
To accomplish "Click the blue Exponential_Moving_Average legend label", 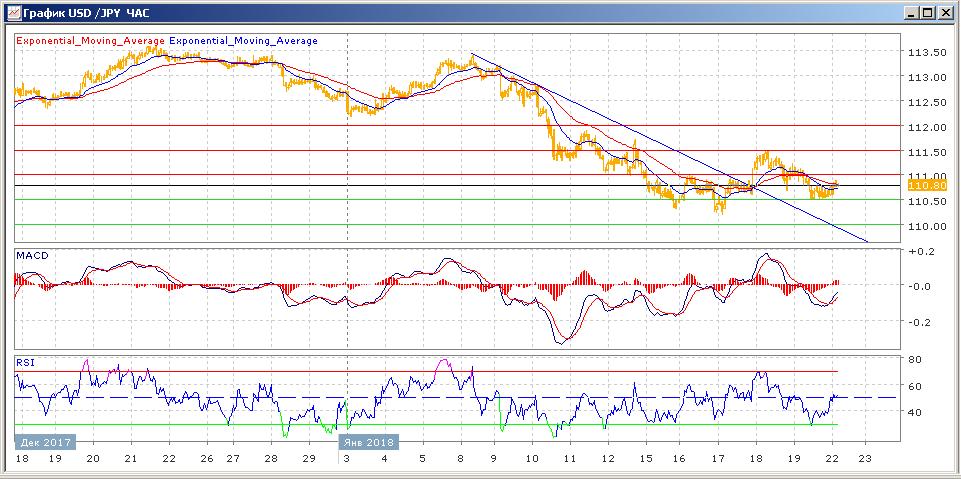I will 243,41.
